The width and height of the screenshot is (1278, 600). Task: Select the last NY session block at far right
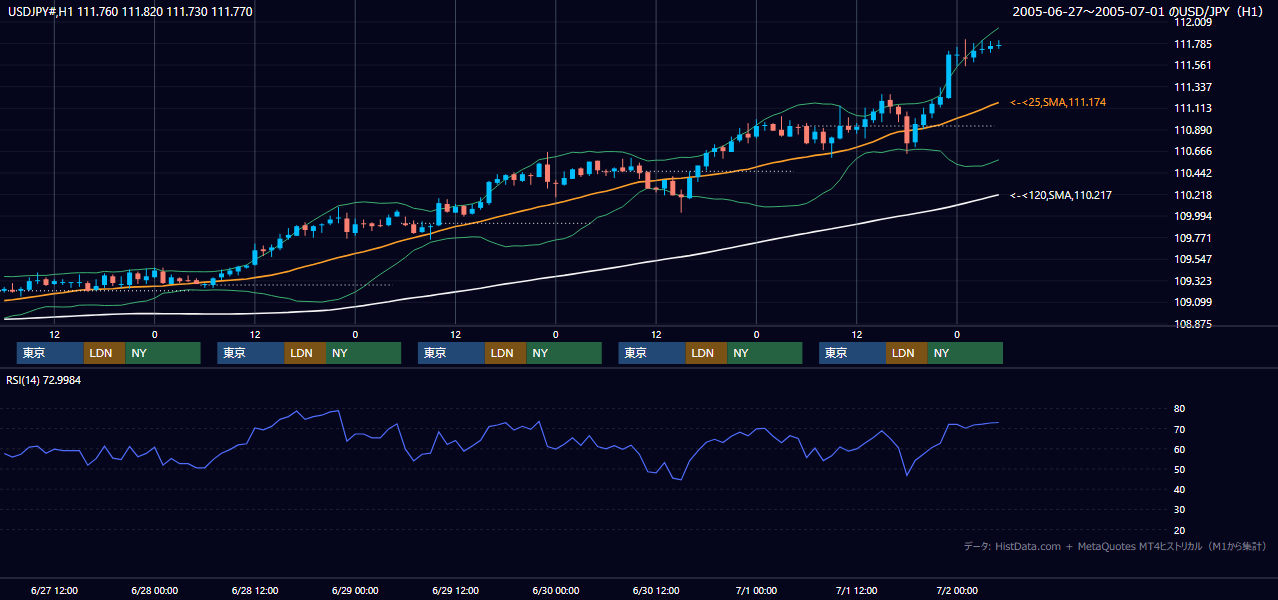coord(965,353)
